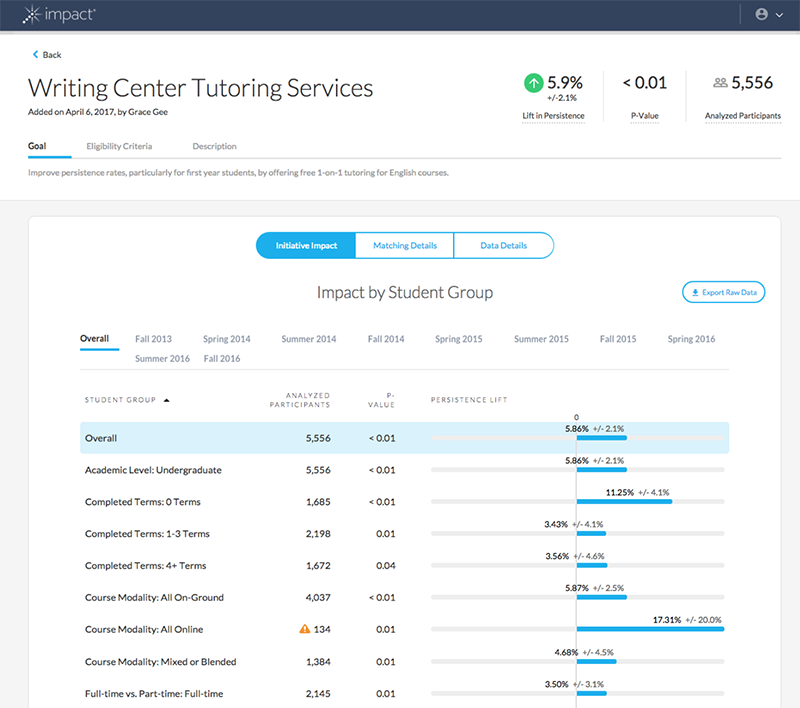Screen dimensions: 800x708
Task: Select Full-time vs. Part-time: Full-time row
Action: (405, 693)
